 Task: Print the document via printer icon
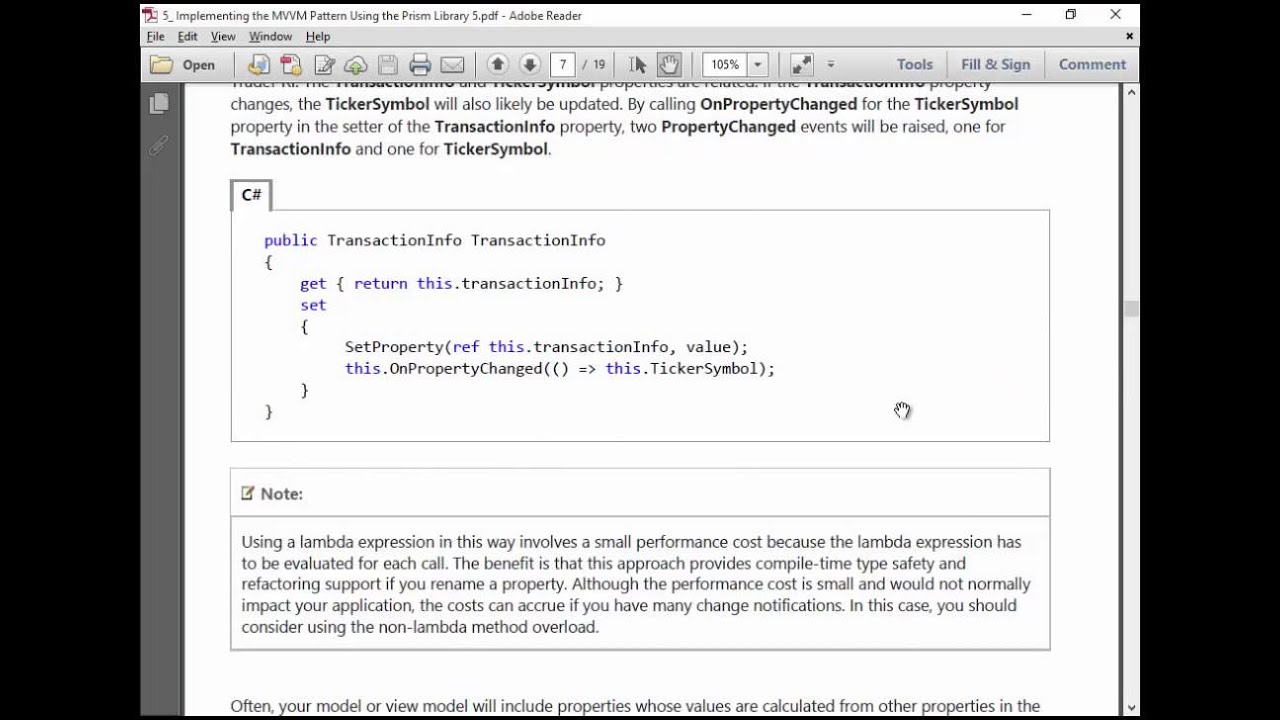[x=420, y=65]
